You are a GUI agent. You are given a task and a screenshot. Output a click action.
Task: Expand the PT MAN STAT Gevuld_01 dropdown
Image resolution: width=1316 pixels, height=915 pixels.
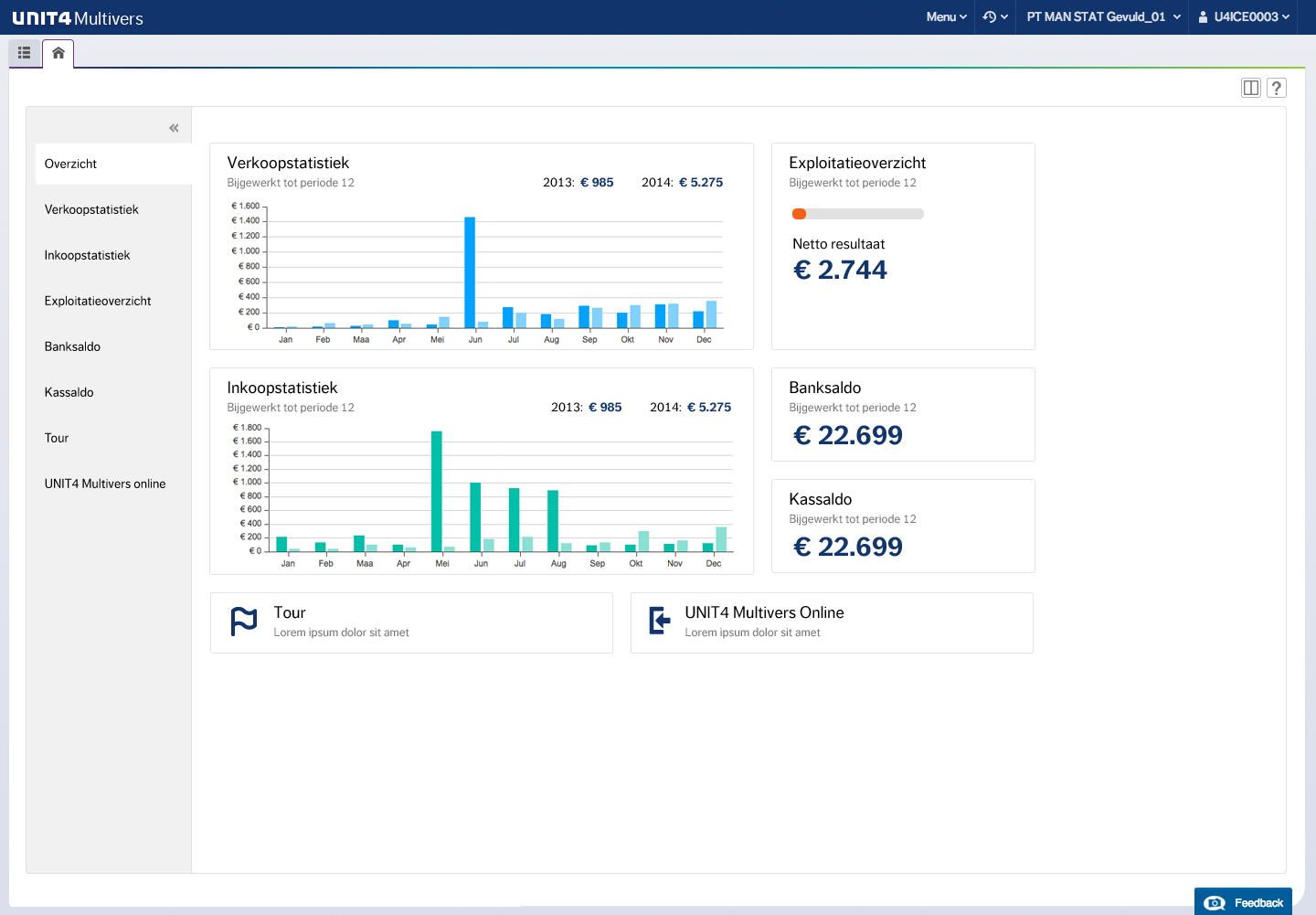(x=1103, y=17)
